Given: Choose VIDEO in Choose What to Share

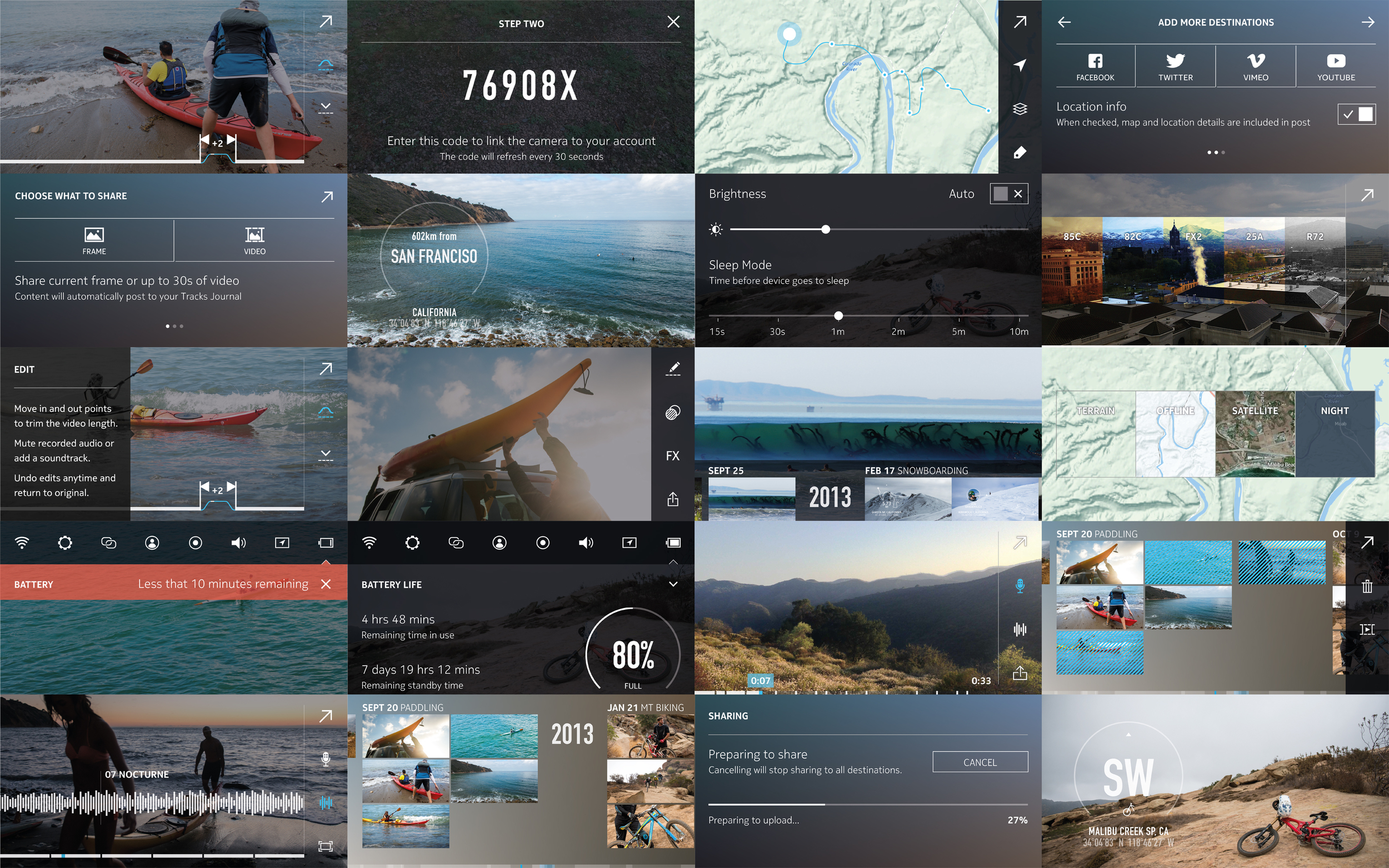Looking at the screenshot, I should [254, 240].
